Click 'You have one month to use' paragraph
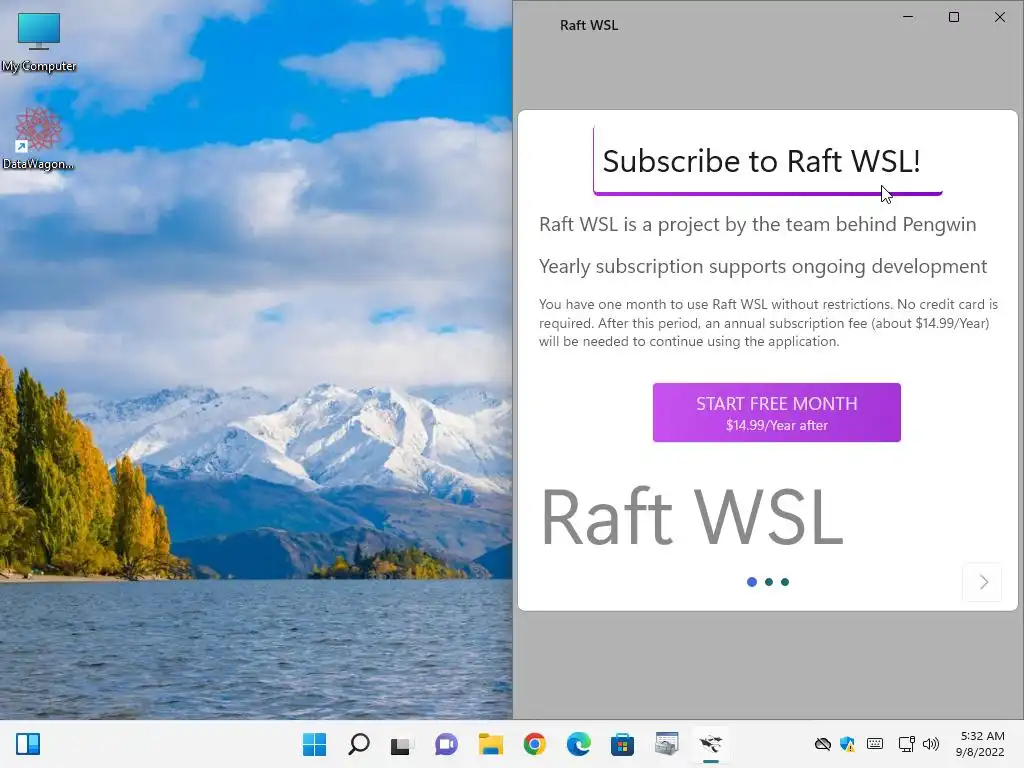The height and width of the screenshot is (768, 1024). point(768,323)
